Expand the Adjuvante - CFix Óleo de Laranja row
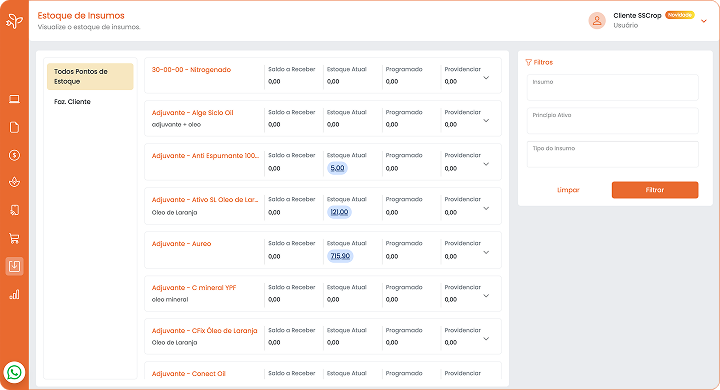Image resolution: width=720 pixels, height=390 pixels. click(x=486, y=339)
